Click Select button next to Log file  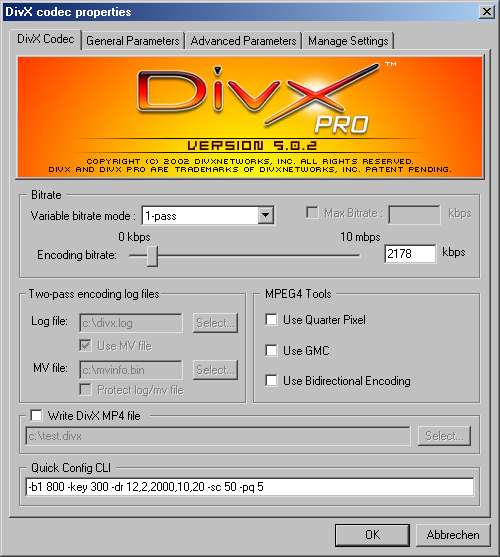click(x=215, y=323)
